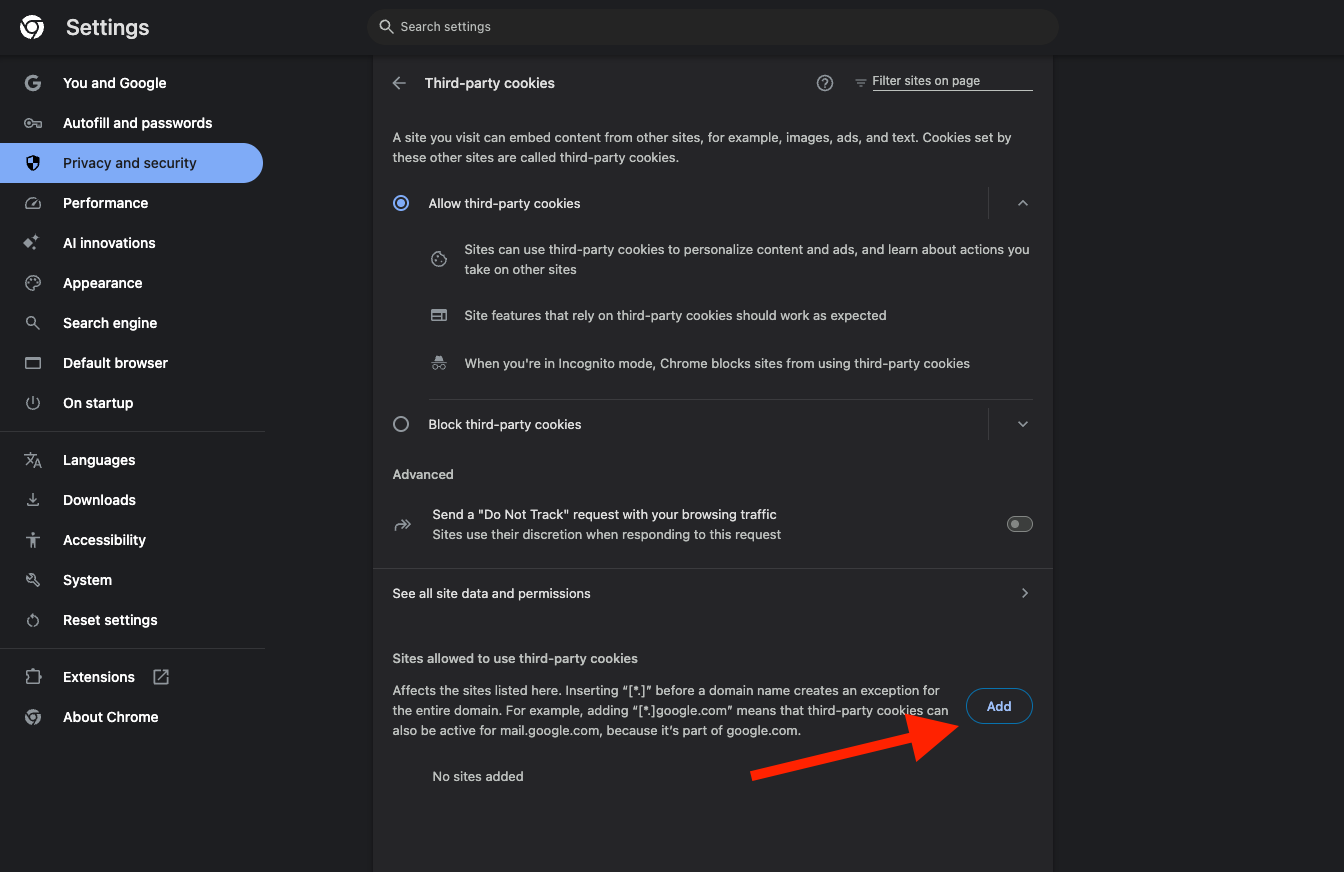
Task: Click the Filter sites on page field
Action: (x=952, y=81)
